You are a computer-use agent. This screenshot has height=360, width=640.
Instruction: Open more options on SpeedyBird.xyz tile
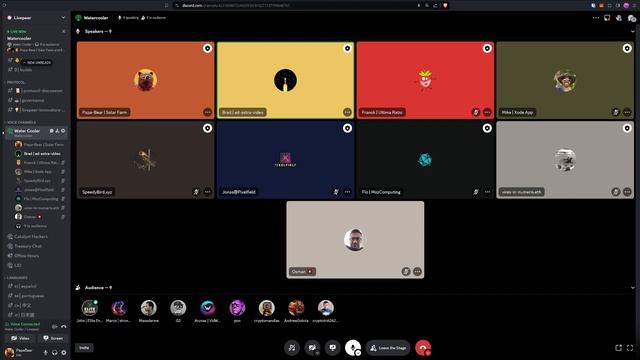point(207,191)
